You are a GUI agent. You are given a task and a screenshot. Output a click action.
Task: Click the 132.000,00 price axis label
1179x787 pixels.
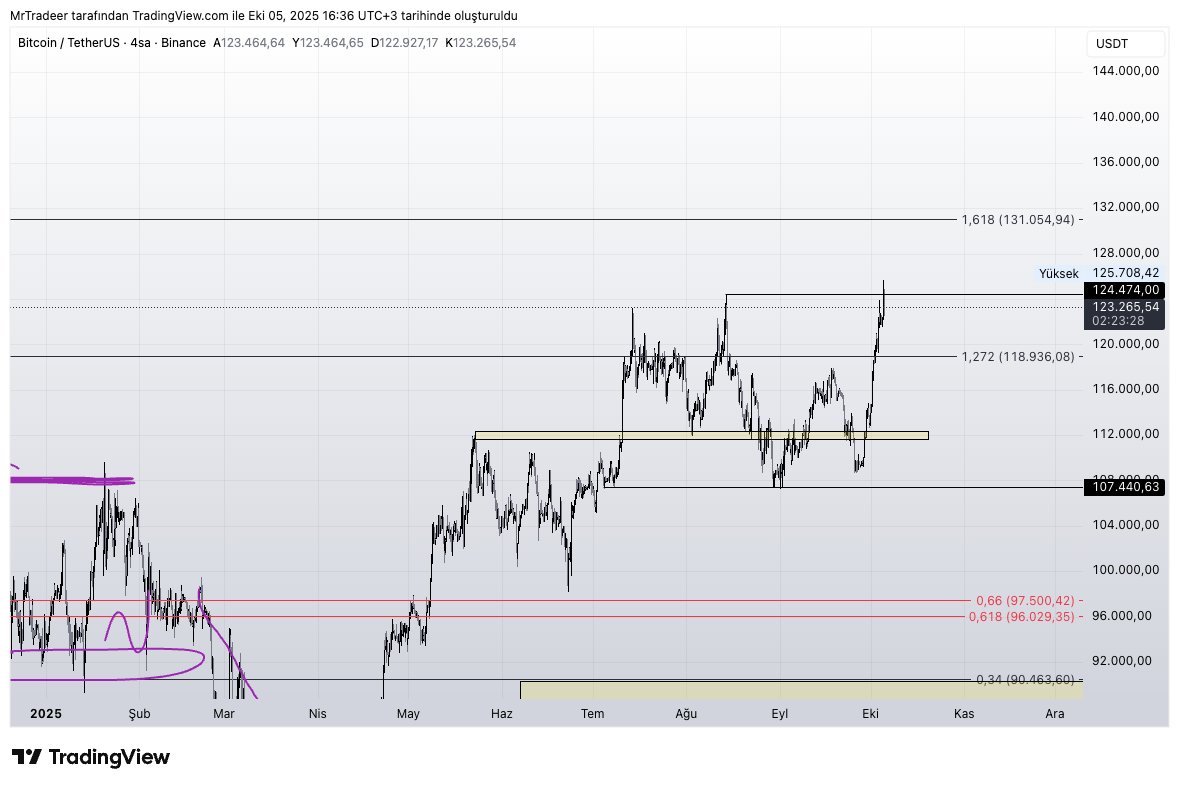point(1126,207)
